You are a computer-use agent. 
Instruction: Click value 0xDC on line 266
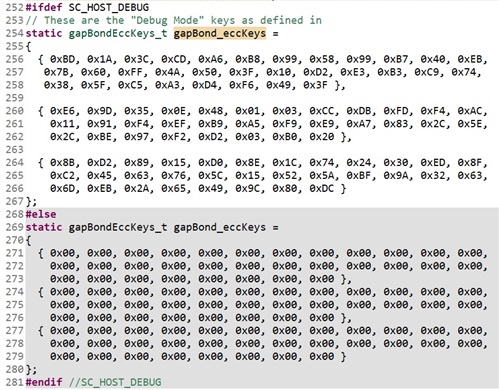tap(322, 189)
